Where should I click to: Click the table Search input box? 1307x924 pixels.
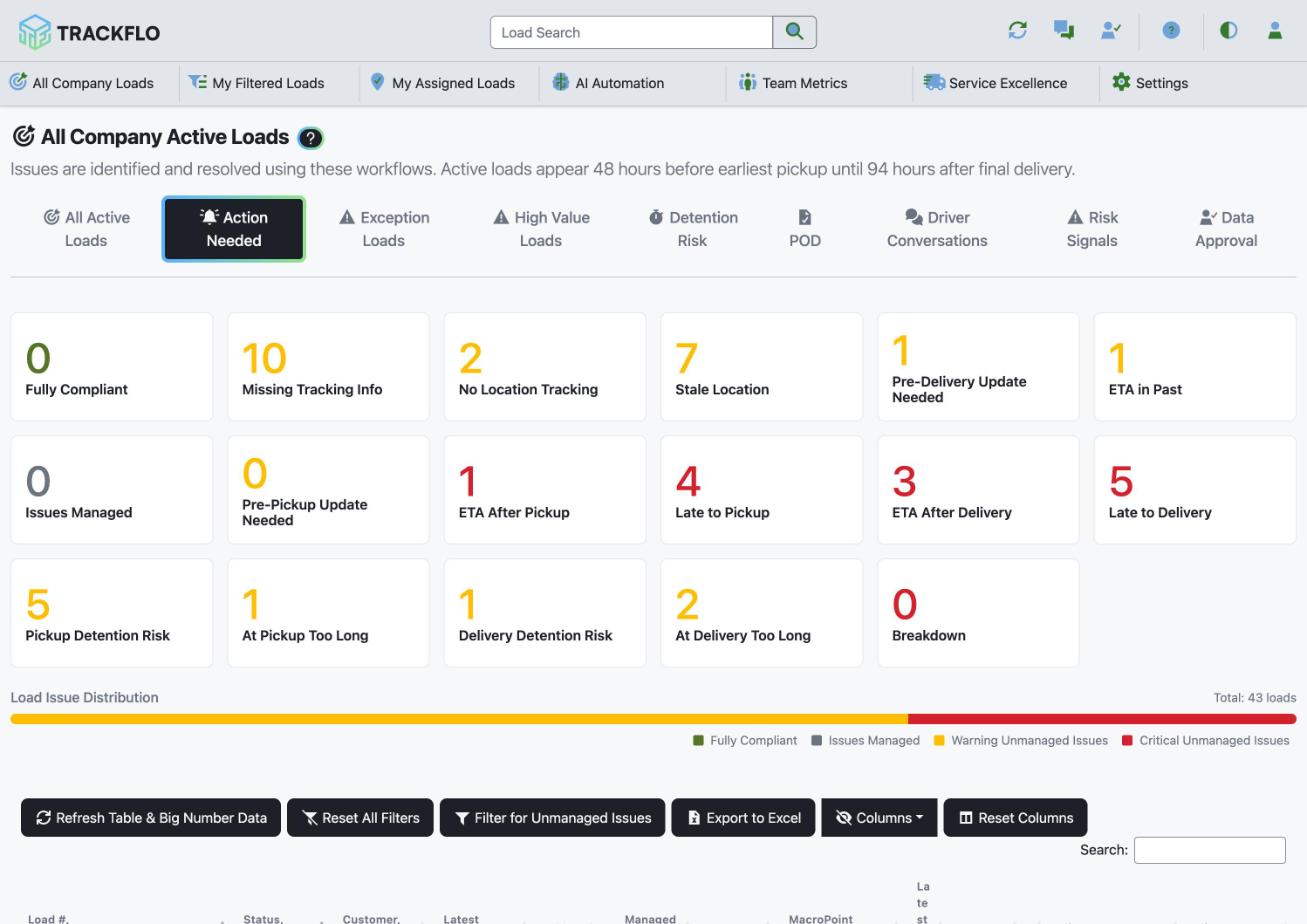pos(1209,850)
